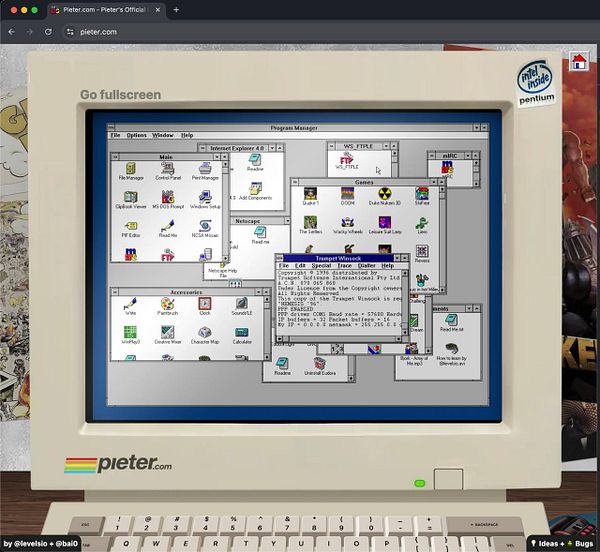Open Program Manager File menu

[x=115, y=135]
